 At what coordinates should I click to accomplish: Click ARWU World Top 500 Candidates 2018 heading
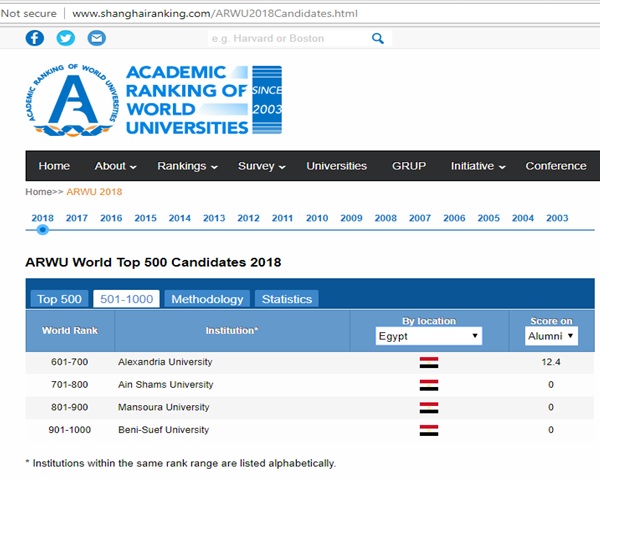(153, 262)
